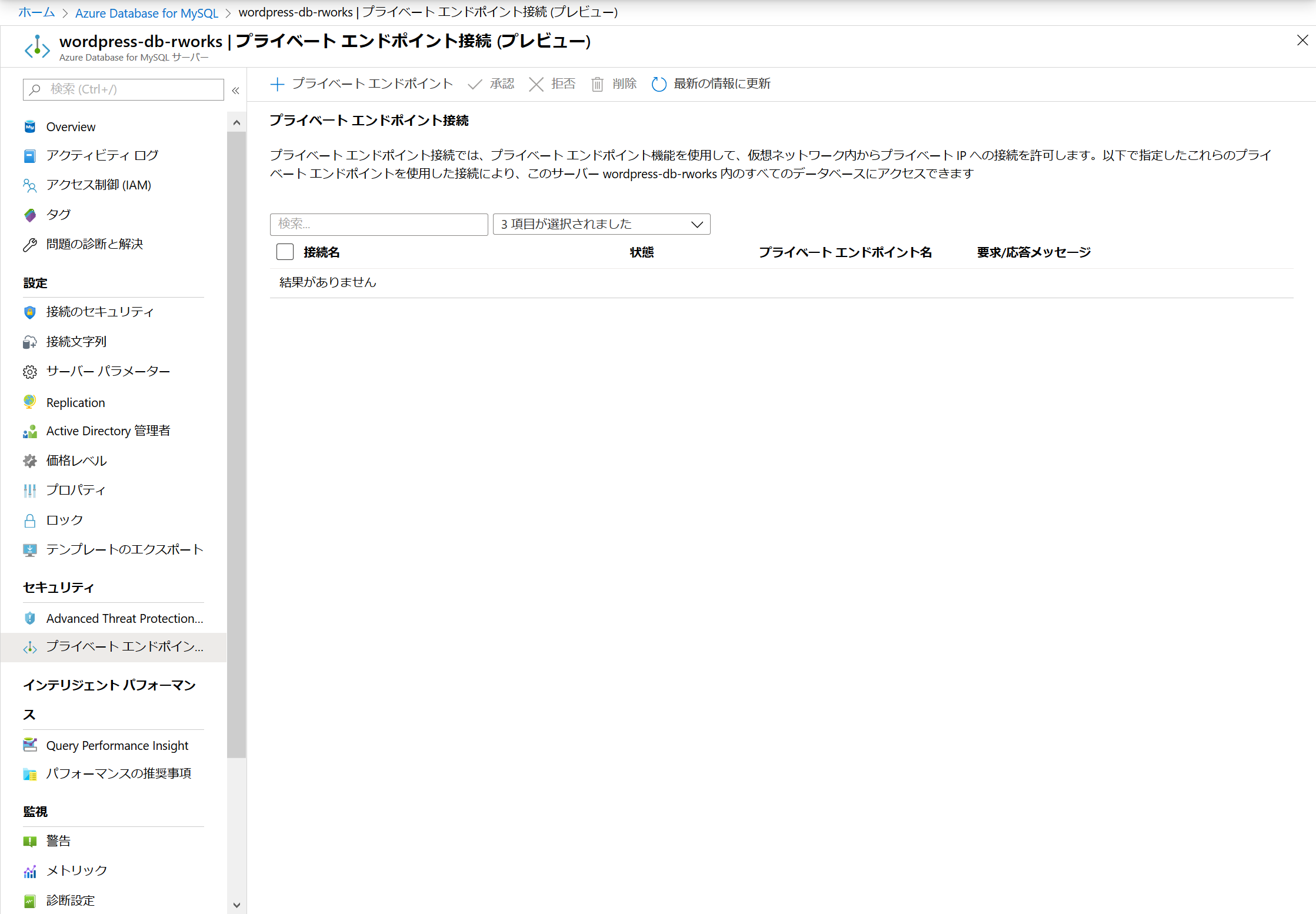Screen dimensions: 1316x914
Task: Click the 承認 approve button
Action: tap(491, 84)
